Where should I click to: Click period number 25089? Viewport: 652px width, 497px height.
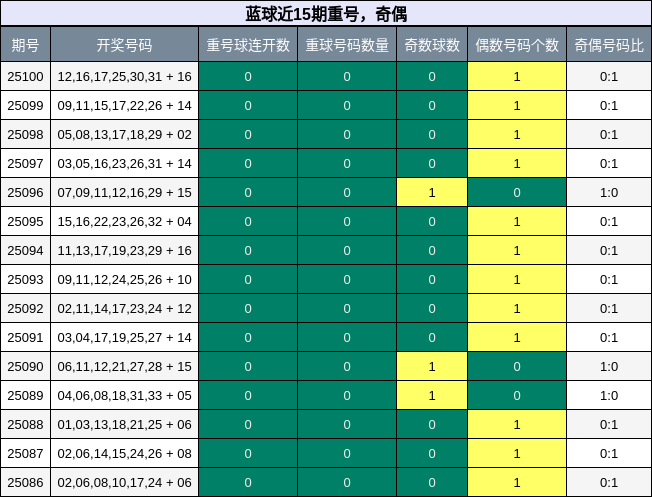[25, 396]
